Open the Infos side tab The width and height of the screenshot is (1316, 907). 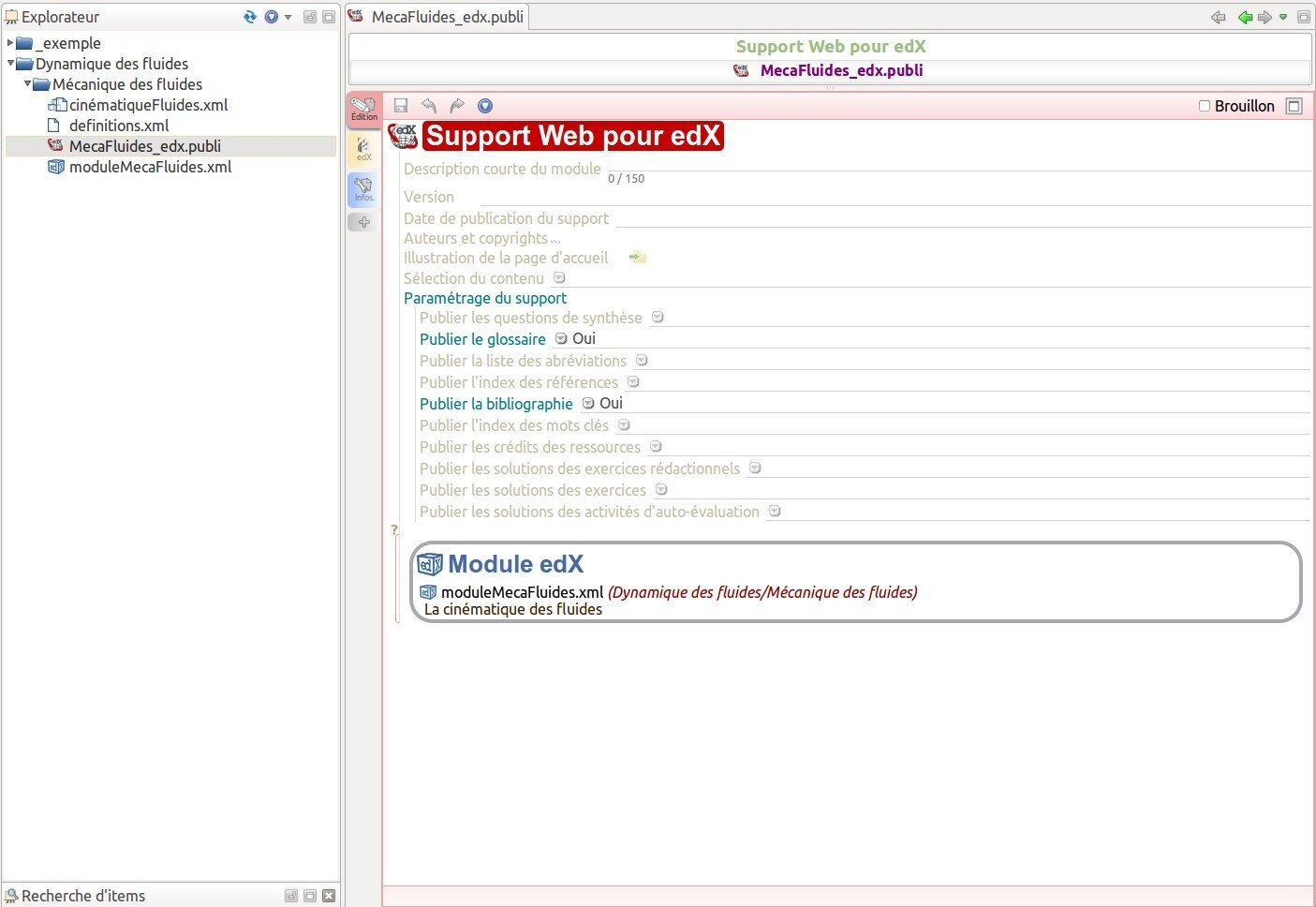point(364,189)
